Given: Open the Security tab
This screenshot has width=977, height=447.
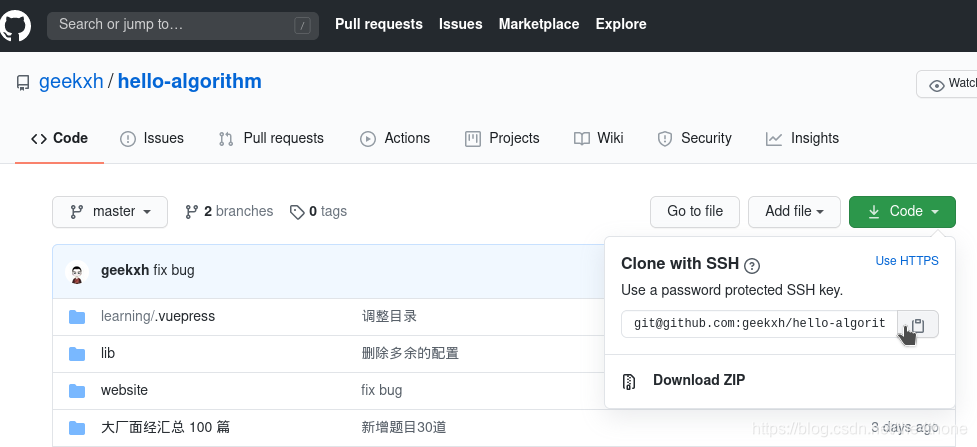Looking at the screenshot, I should point(695,138).
